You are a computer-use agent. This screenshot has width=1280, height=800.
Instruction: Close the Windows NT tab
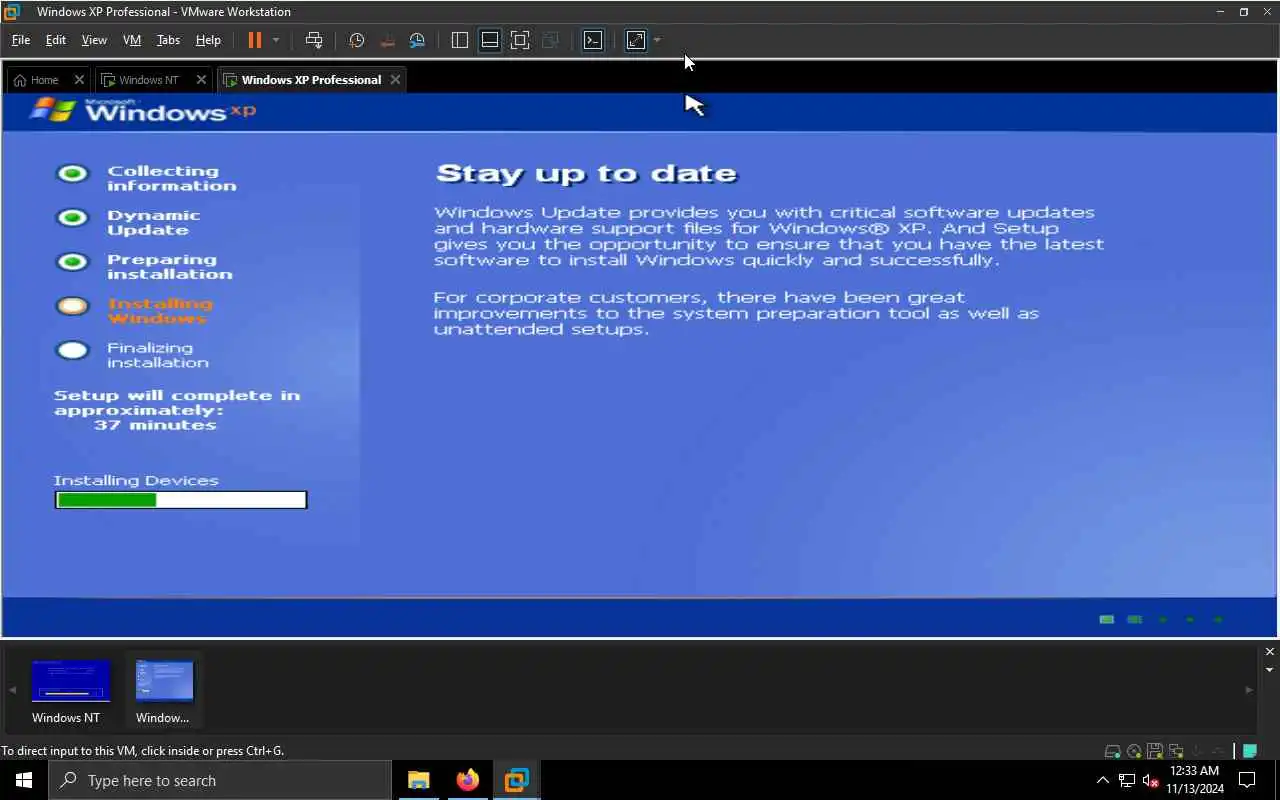[x=202, y=80]
